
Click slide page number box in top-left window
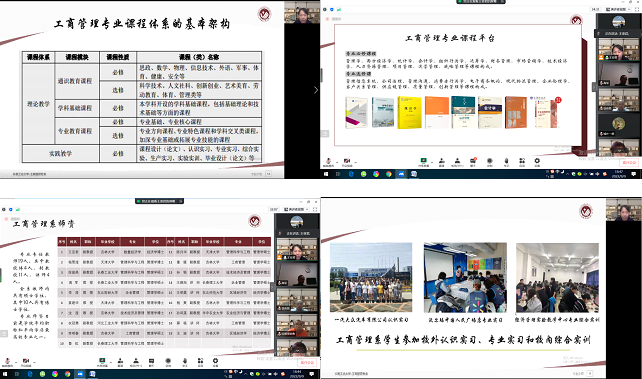tap(269, 174)
